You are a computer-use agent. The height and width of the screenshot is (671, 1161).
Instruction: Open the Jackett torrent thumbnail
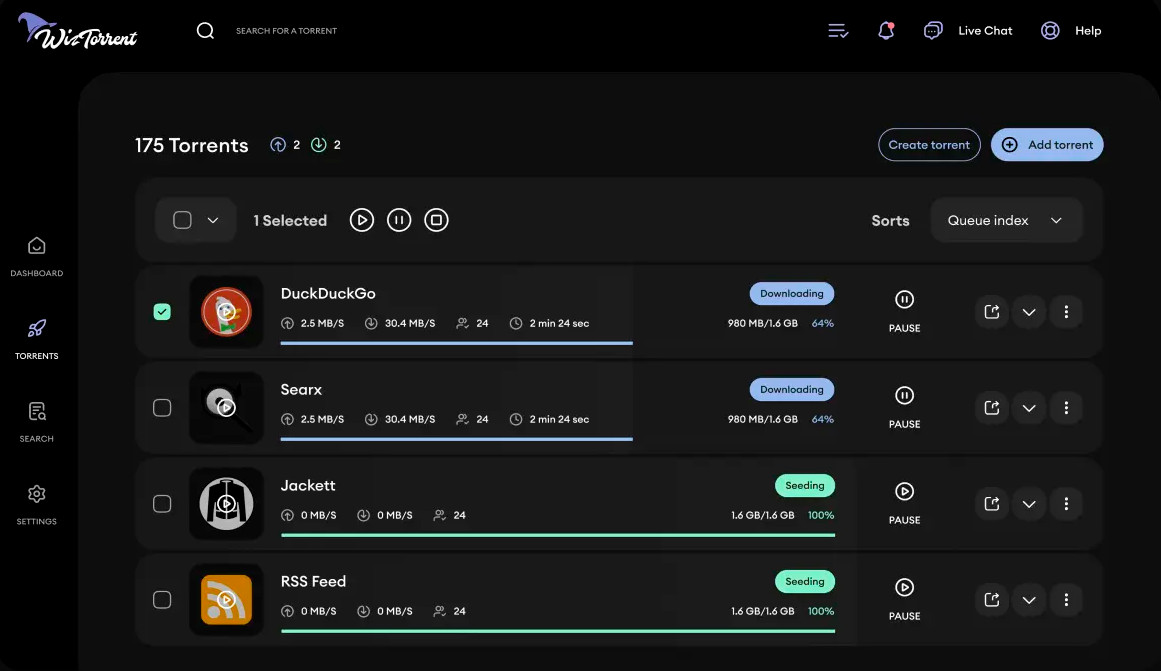tap(226, 504)
